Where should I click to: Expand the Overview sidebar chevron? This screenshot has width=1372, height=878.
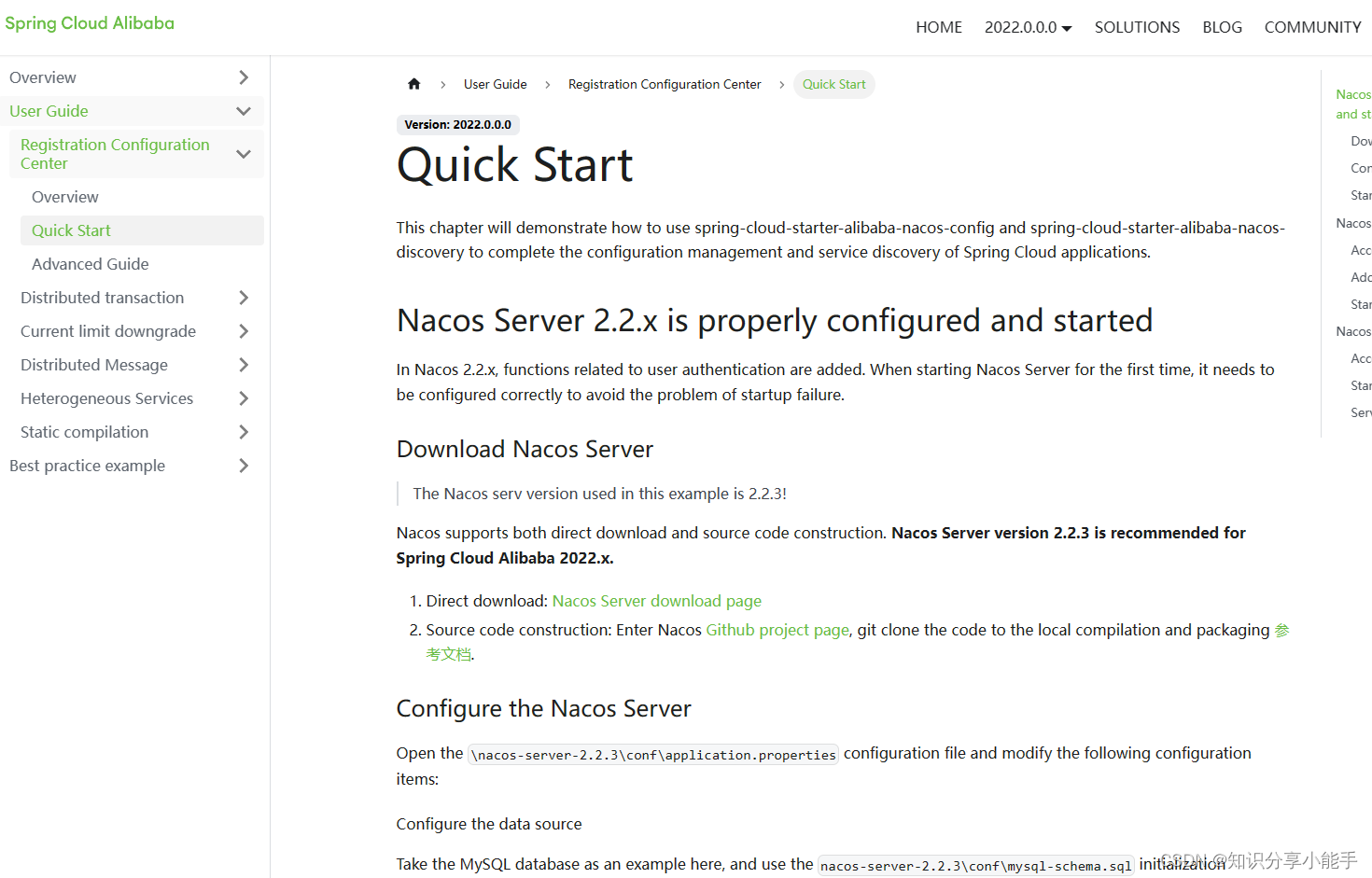(x=244, y=77)
